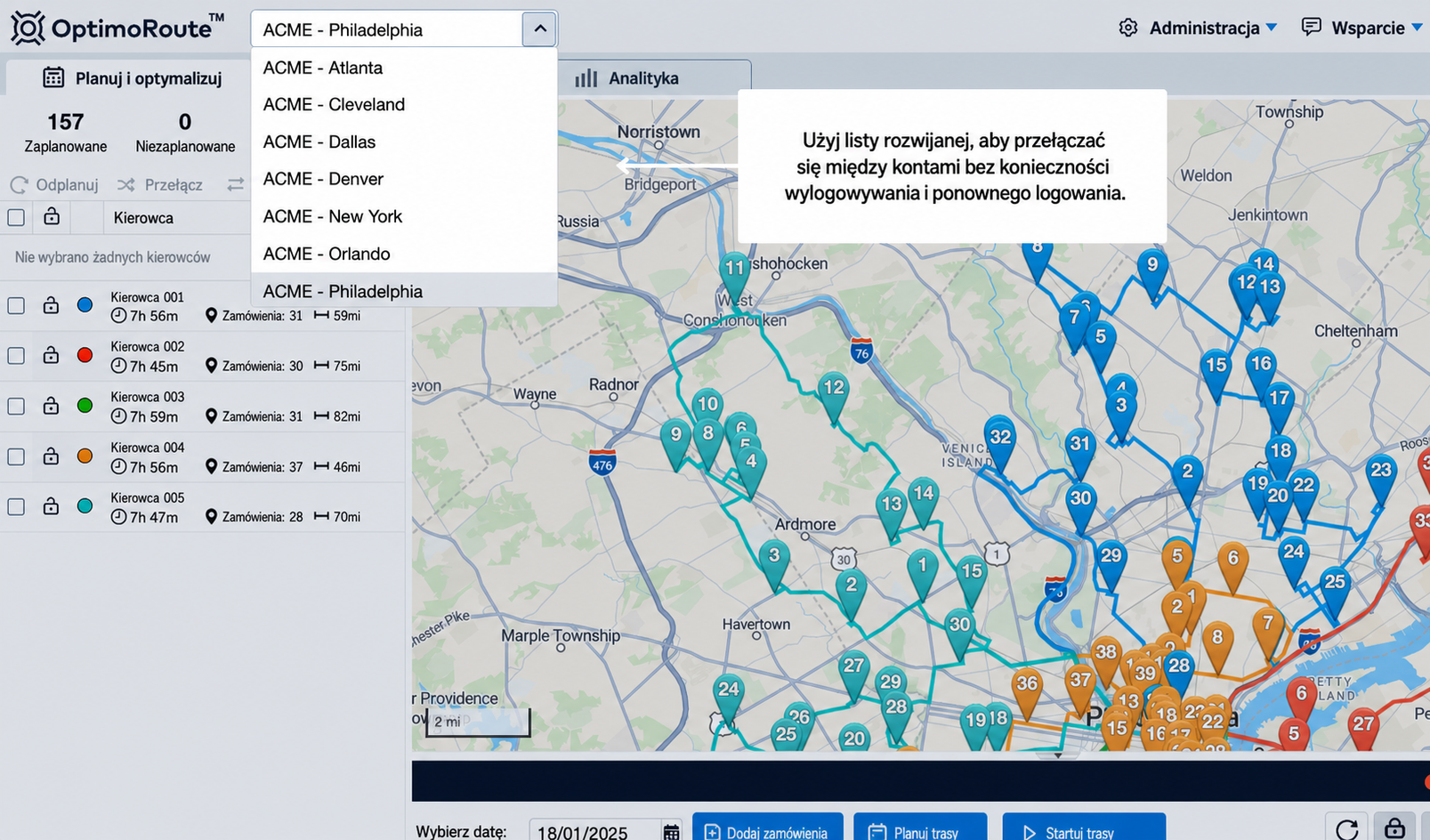
Task: Choose ACME - New York from the list
Action: coord(404,216)
